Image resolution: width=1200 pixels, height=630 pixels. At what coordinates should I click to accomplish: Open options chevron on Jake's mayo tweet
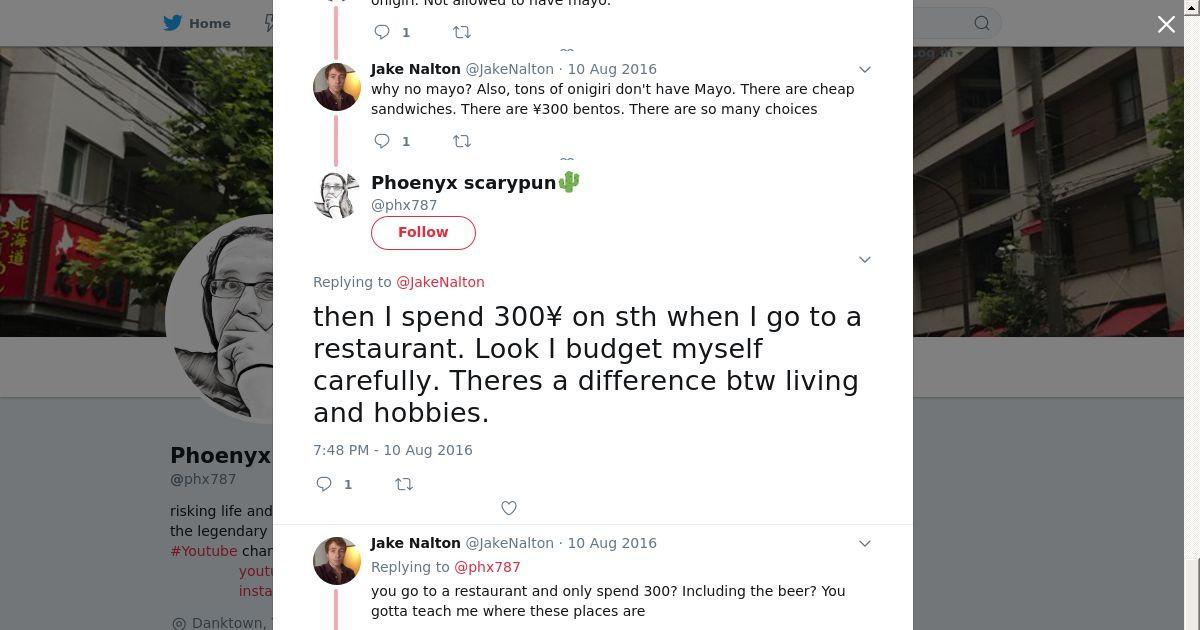click(x=865, y=70)
